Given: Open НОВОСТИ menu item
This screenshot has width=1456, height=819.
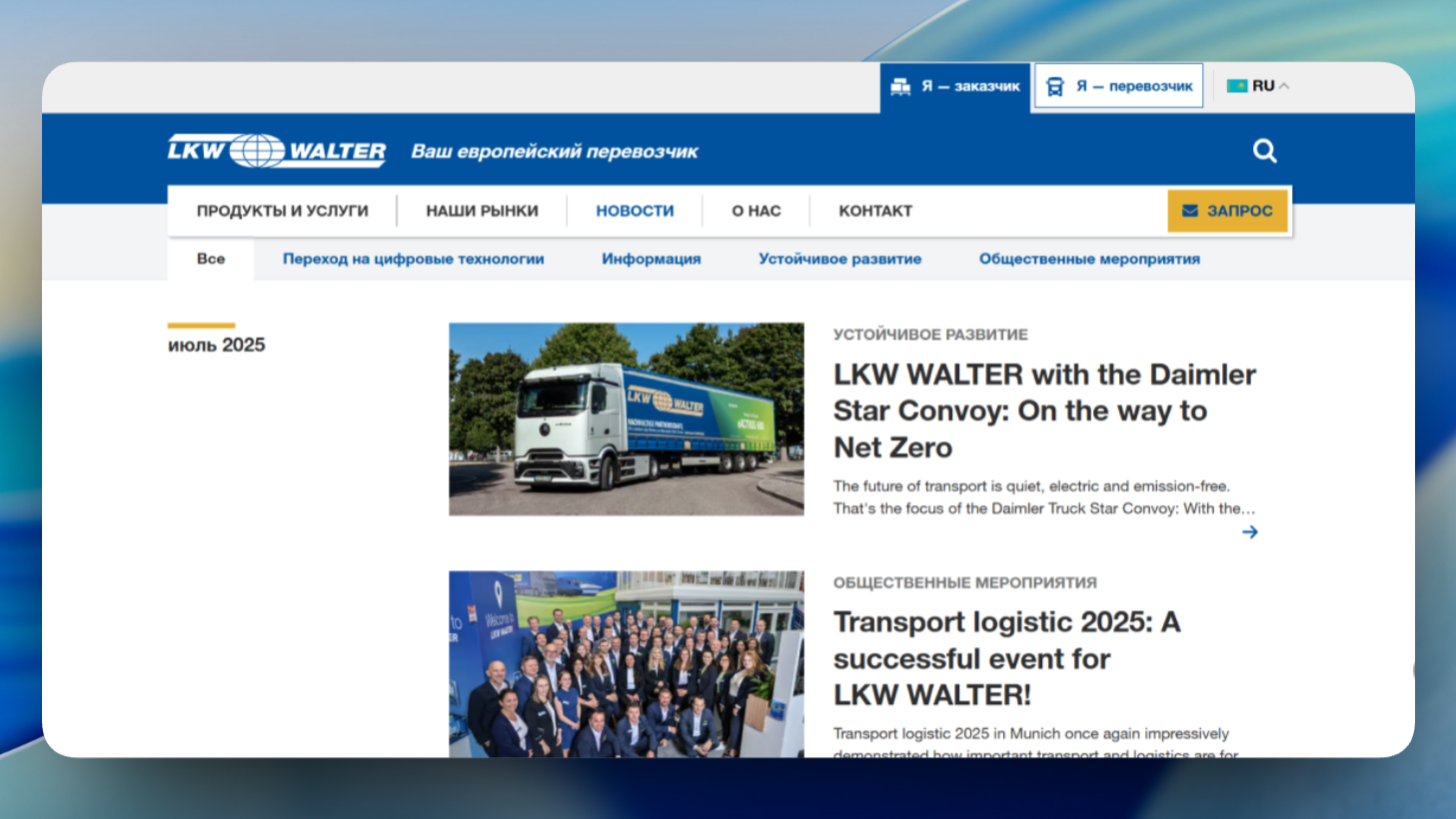Looking at the screenshot, I should [635, 211].
